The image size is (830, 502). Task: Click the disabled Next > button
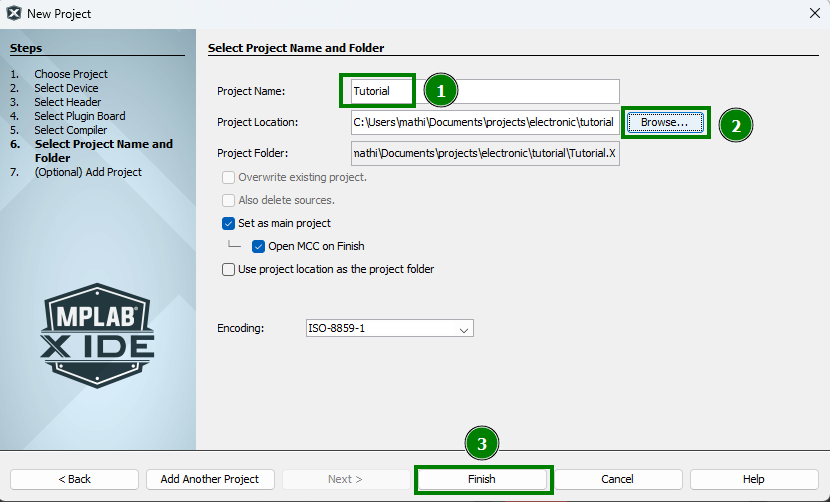coord(346,479)
